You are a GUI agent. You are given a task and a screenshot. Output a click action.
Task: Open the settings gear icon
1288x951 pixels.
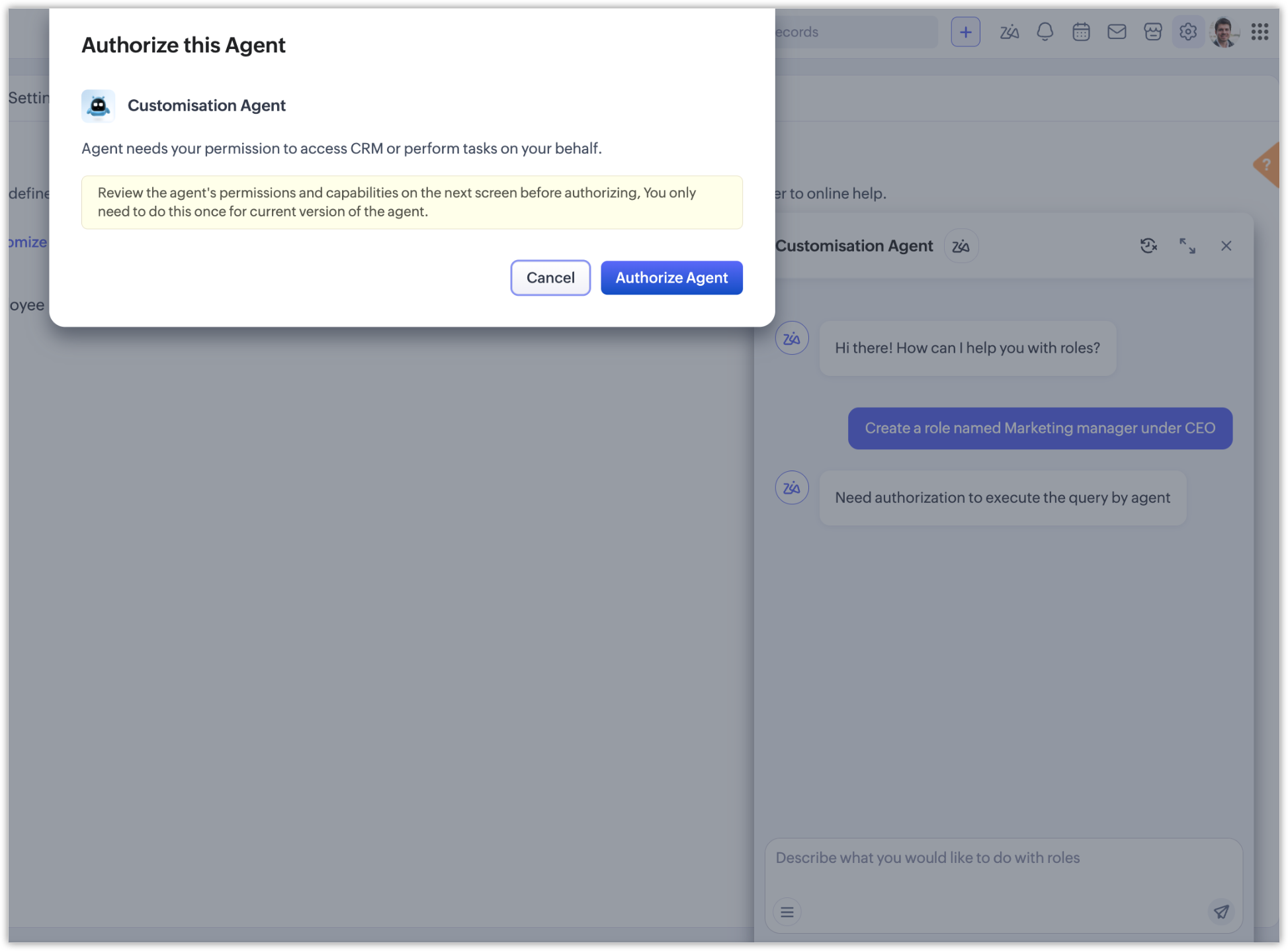1188,31
